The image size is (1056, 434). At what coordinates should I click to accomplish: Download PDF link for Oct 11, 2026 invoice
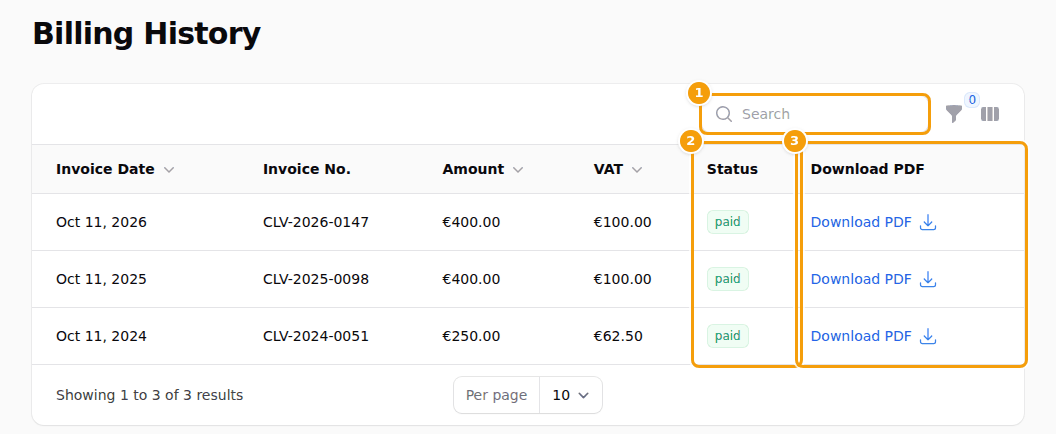[x=873, y=222]
